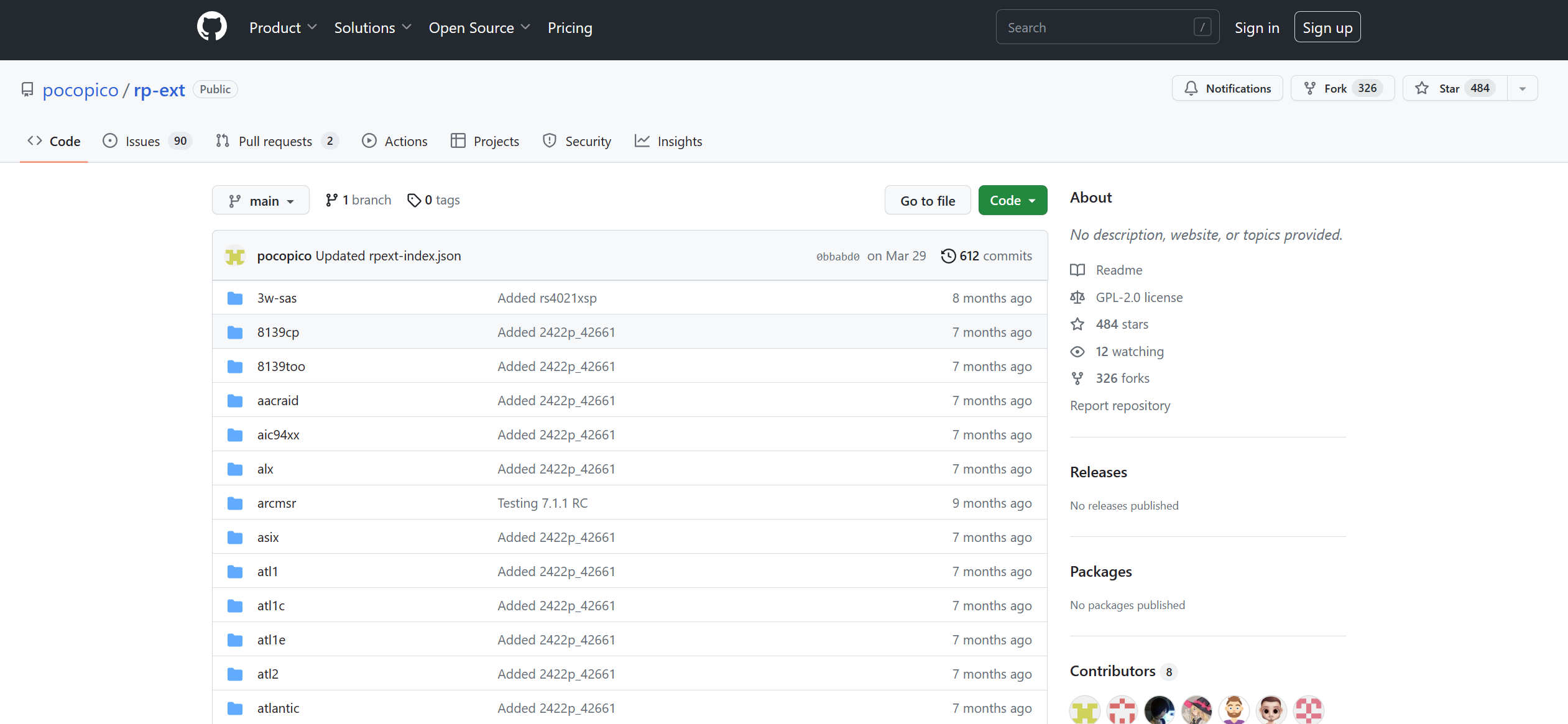Open the Security tab
Viewport: 1568px width, 724px height.
click(x=577, y=142)
